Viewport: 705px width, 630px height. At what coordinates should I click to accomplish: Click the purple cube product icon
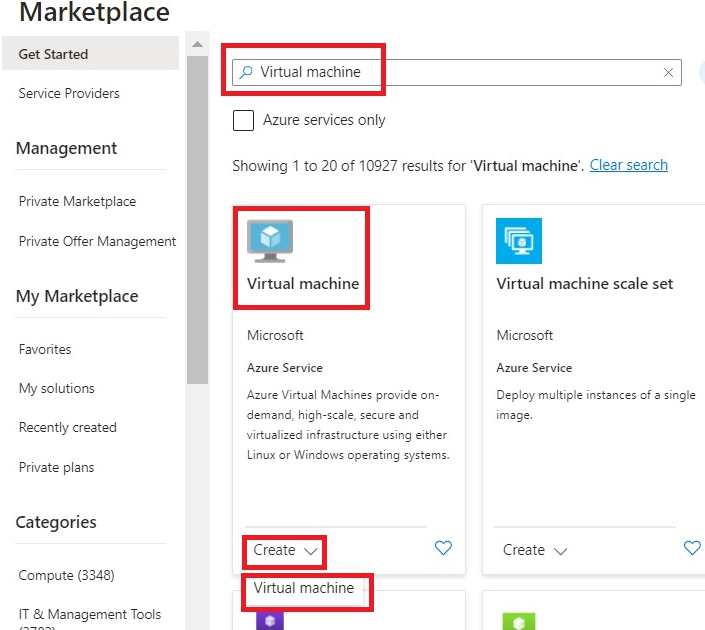coord(270,621)
